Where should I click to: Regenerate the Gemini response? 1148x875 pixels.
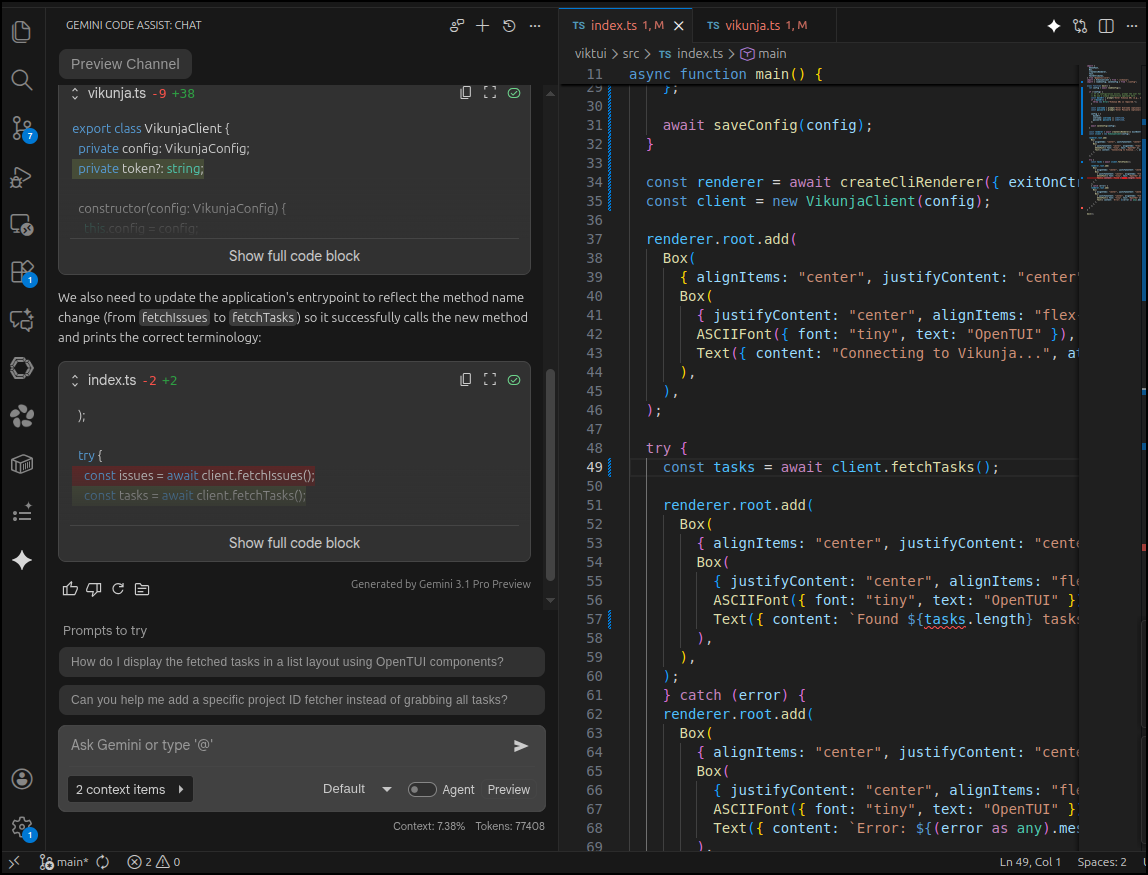pos(118,589)
